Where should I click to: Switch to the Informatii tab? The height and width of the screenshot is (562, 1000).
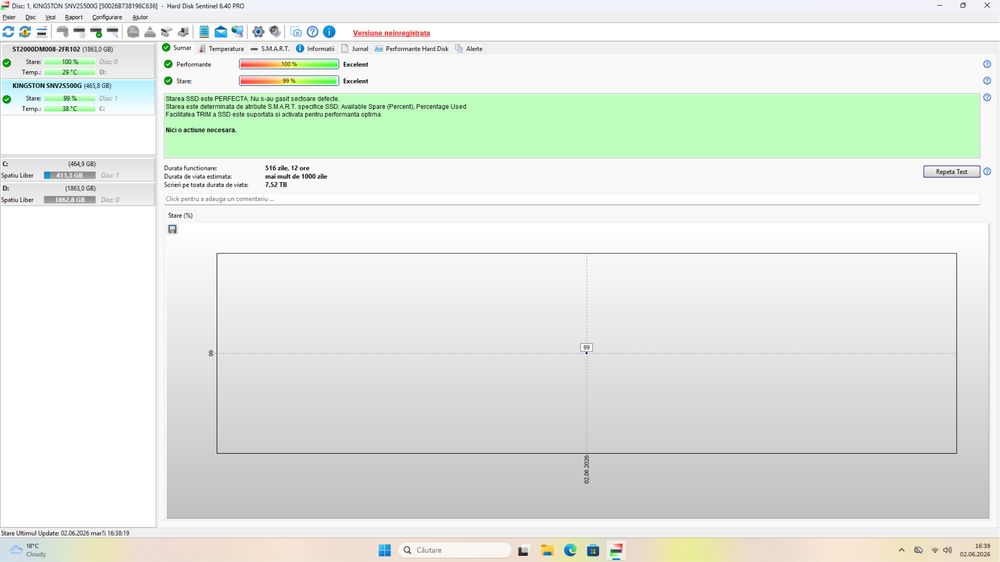coord(315,48)
